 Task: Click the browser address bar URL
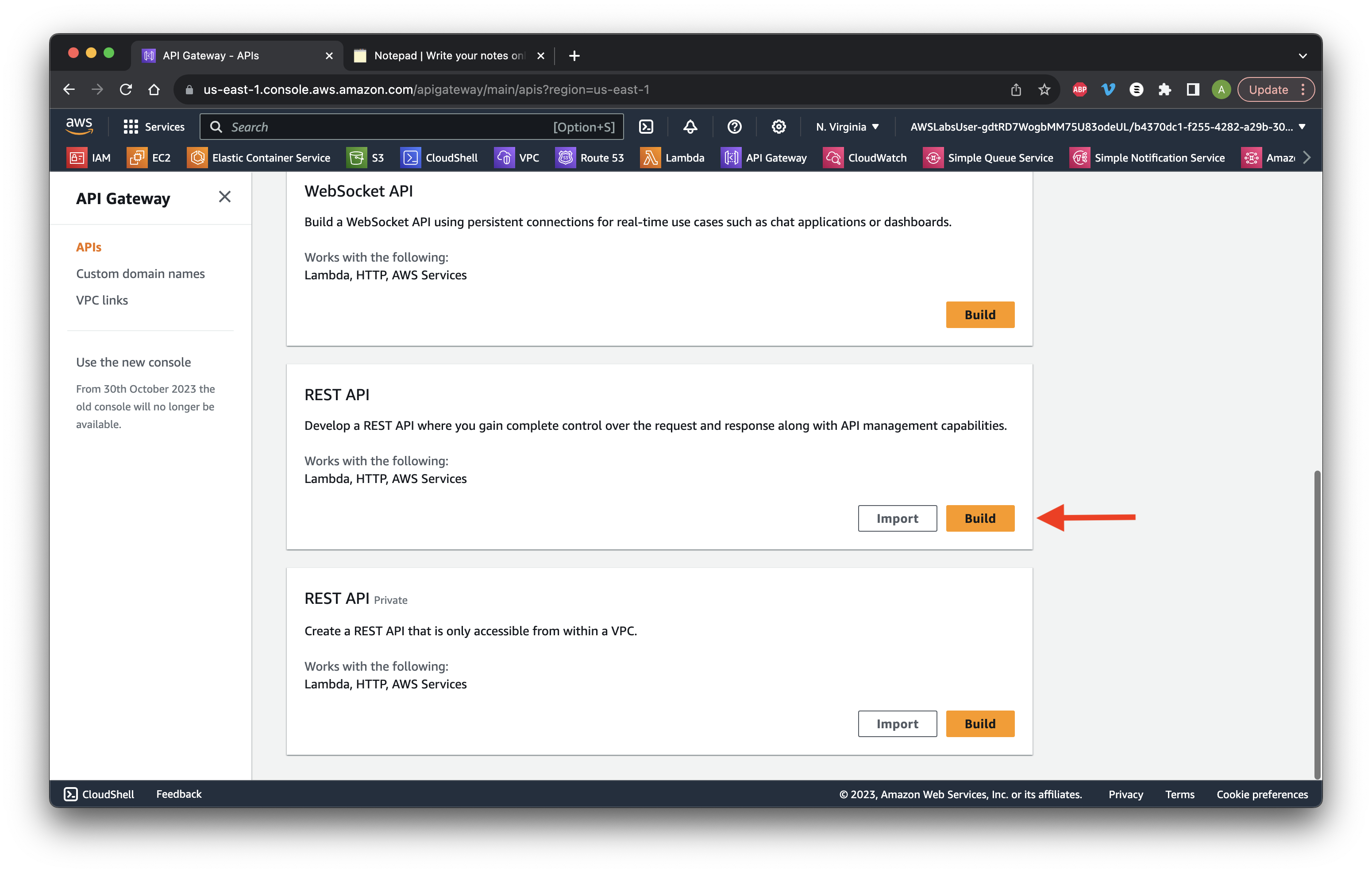coord(426,89)
